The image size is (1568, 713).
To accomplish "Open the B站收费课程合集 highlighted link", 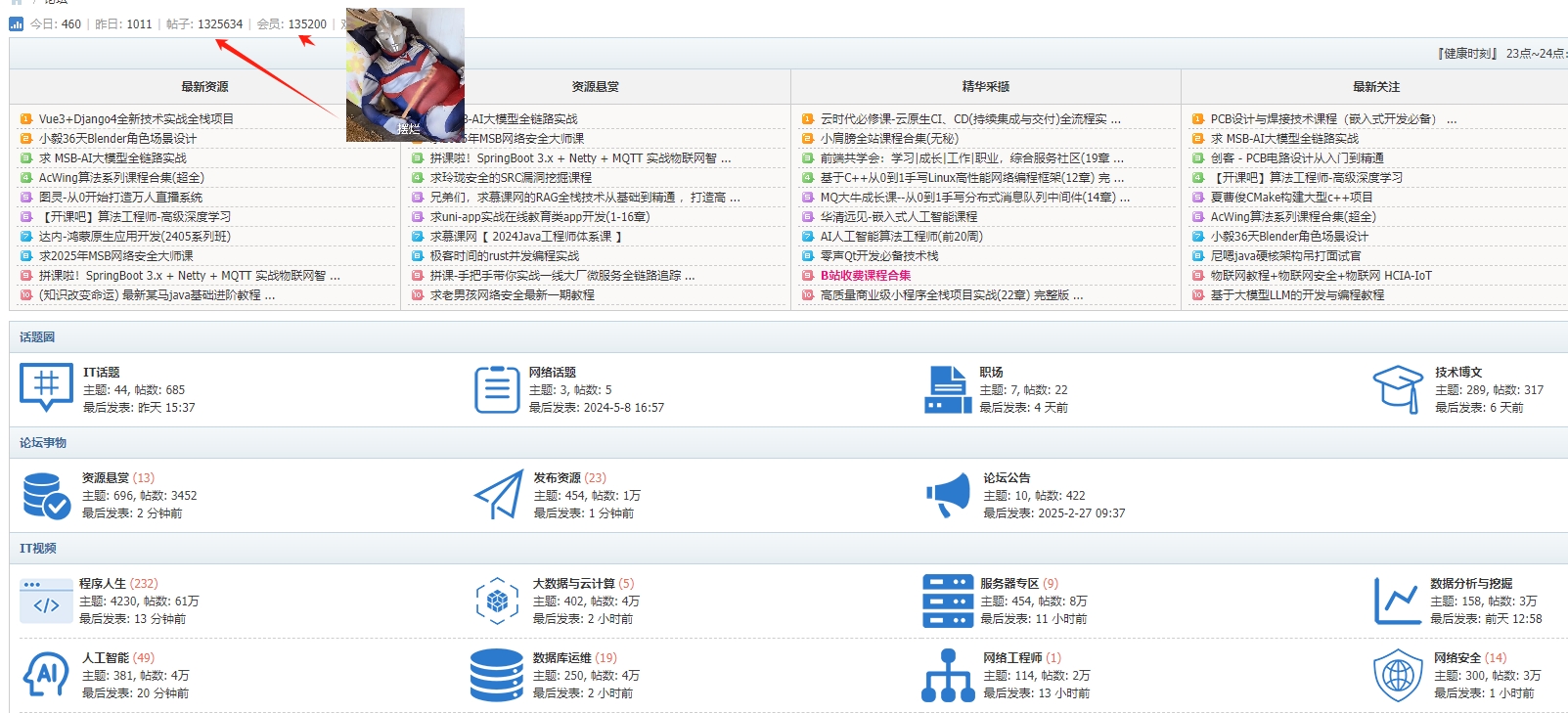I will coord(866,275).
